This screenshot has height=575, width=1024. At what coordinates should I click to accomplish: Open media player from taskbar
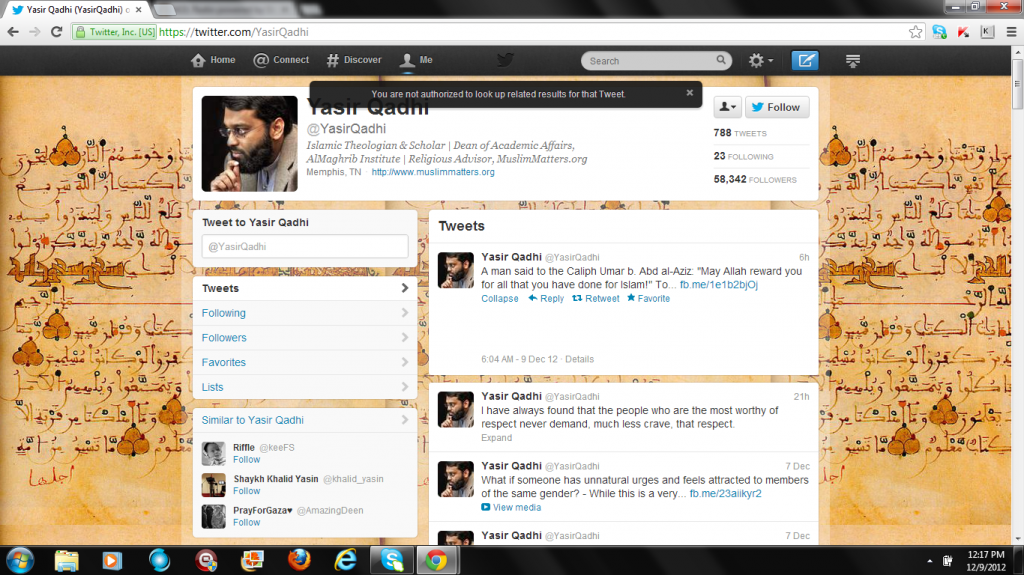pos(112,561)
